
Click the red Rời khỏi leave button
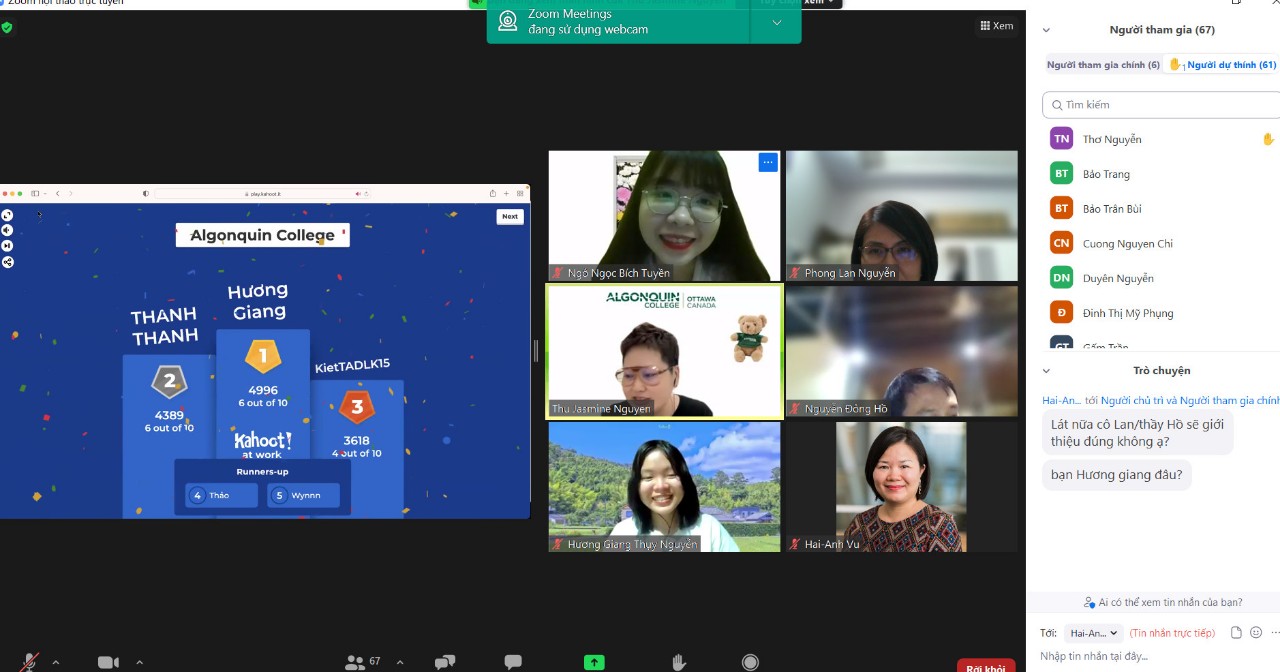click(x=985, y=667)
